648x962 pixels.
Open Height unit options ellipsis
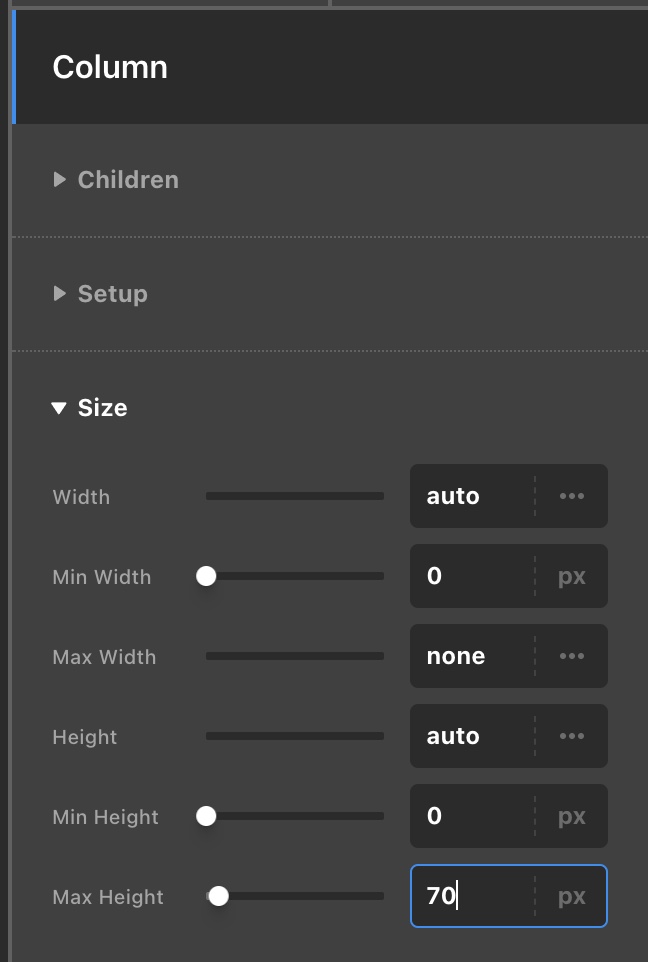coord(572,736)
